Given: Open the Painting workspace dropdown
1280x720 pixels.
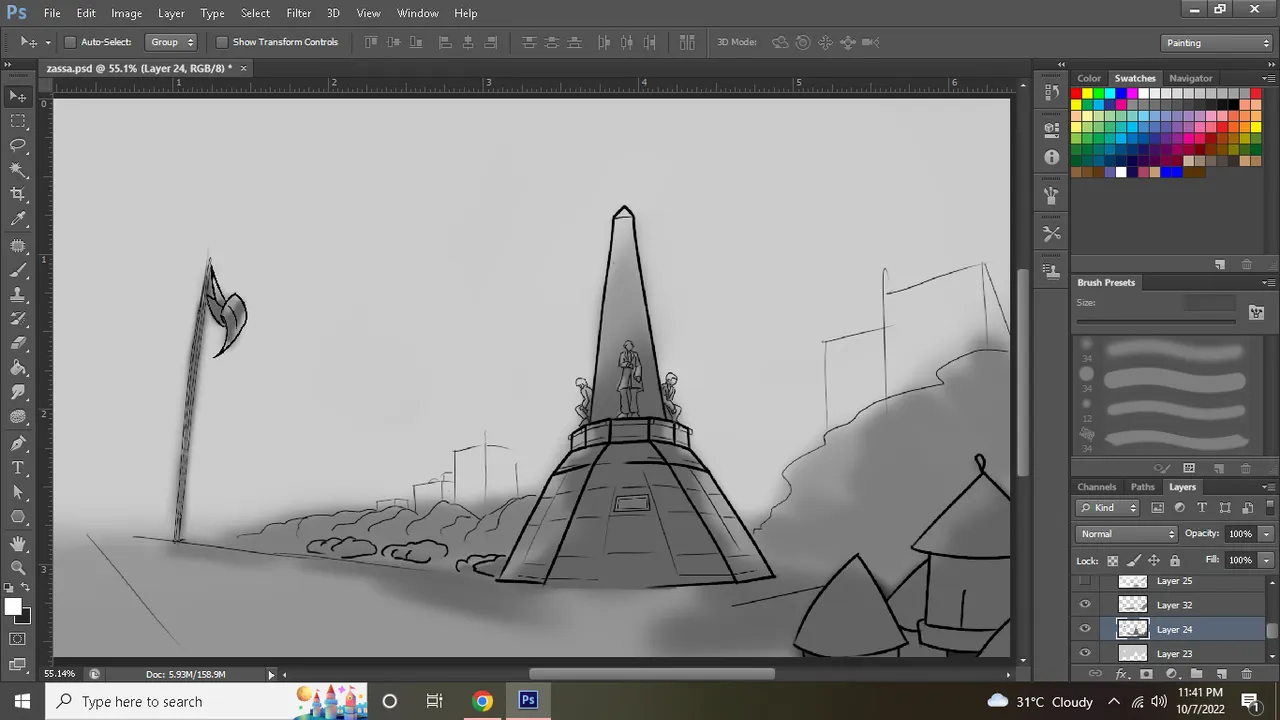Looking at the screenshot, I should (x=1217, y=43).
